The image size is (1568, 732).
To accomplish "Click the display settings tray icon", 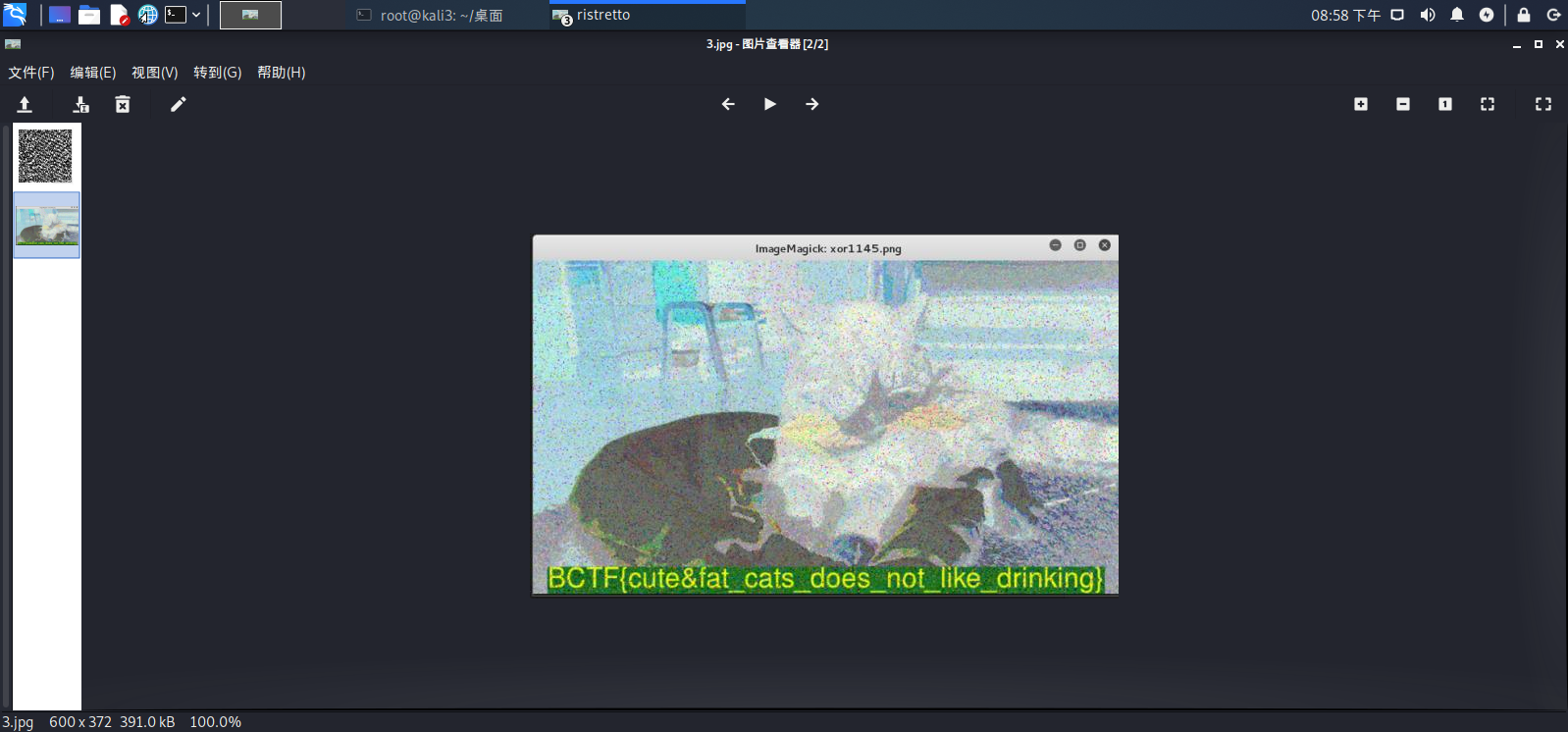I will tap(1397, 15).
